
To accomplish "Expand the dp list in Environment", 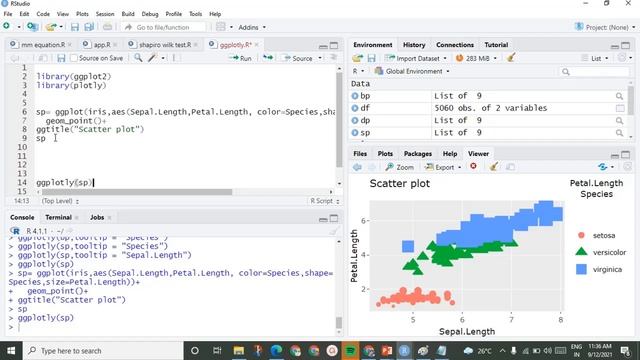I will [x=355, y=120].
